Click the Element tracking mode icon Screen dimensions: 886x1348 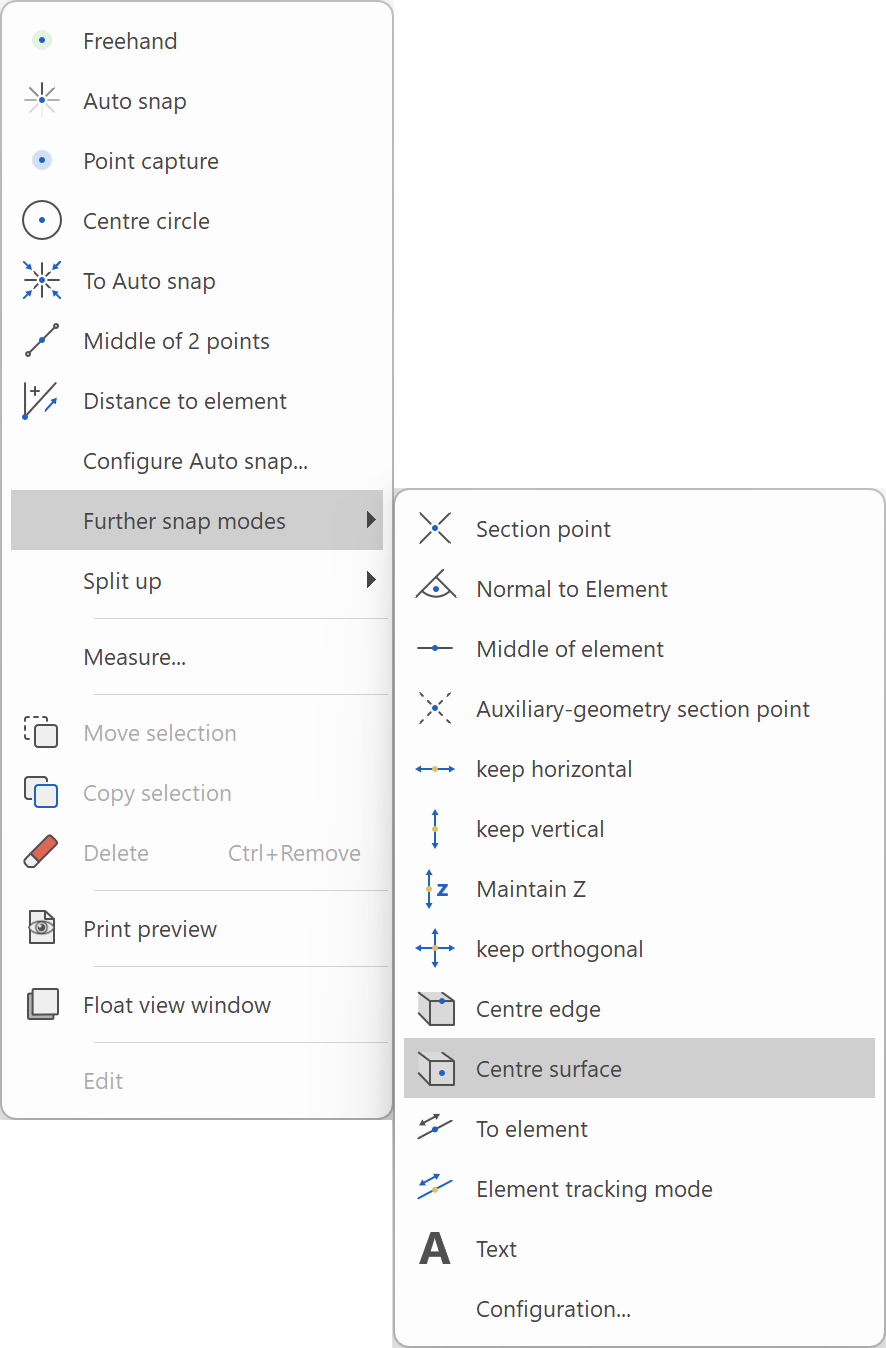click(x=435, y=1189)
